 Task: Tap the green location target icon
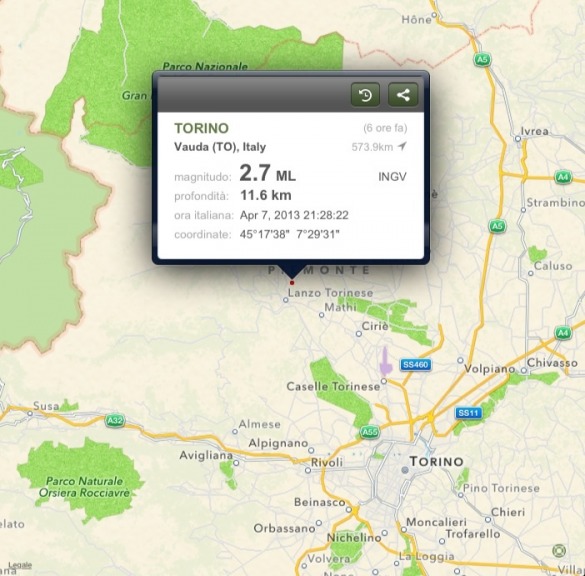(x=559, y=550)
